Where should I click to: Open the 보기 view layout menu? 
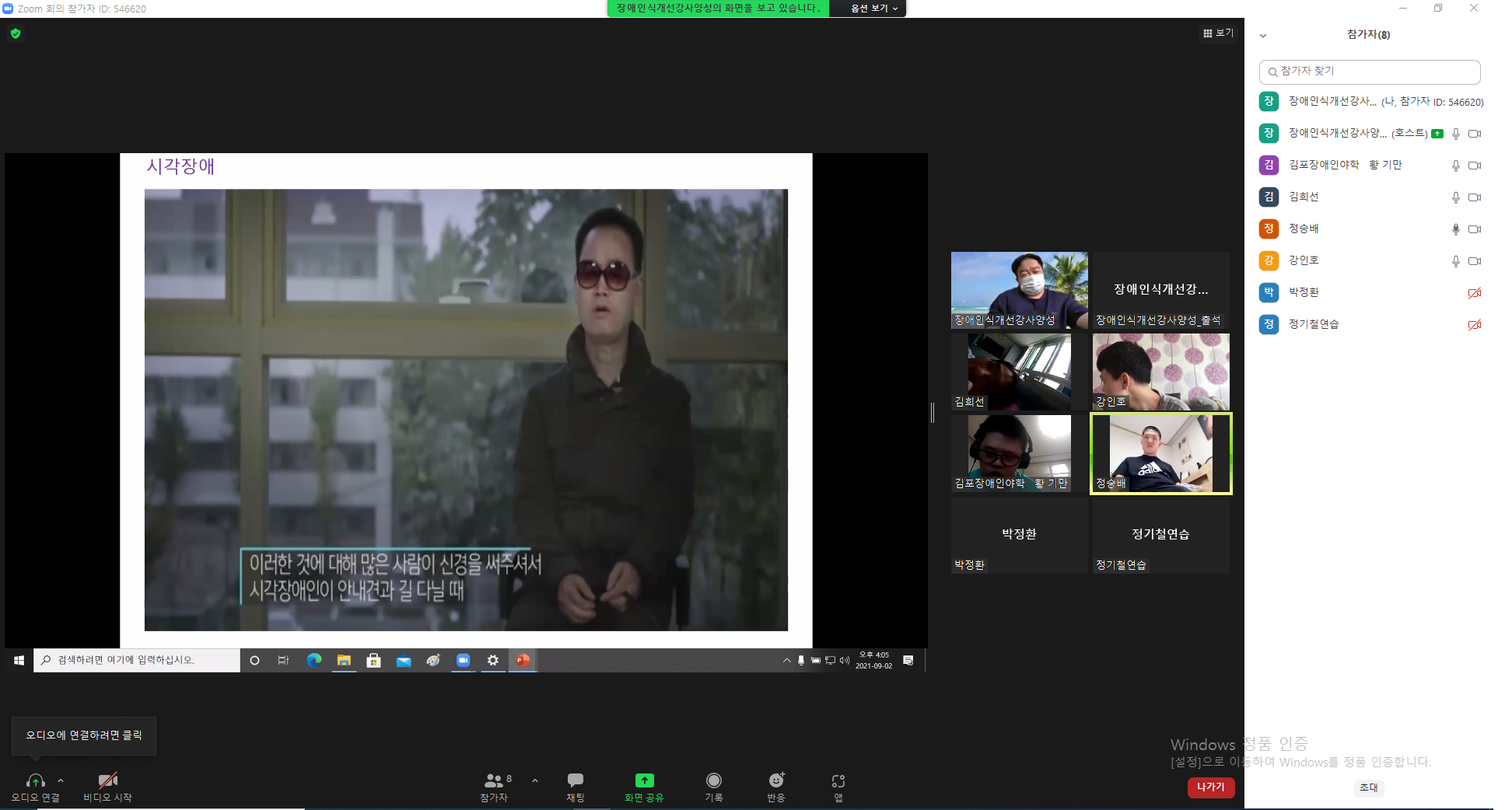1218,33
